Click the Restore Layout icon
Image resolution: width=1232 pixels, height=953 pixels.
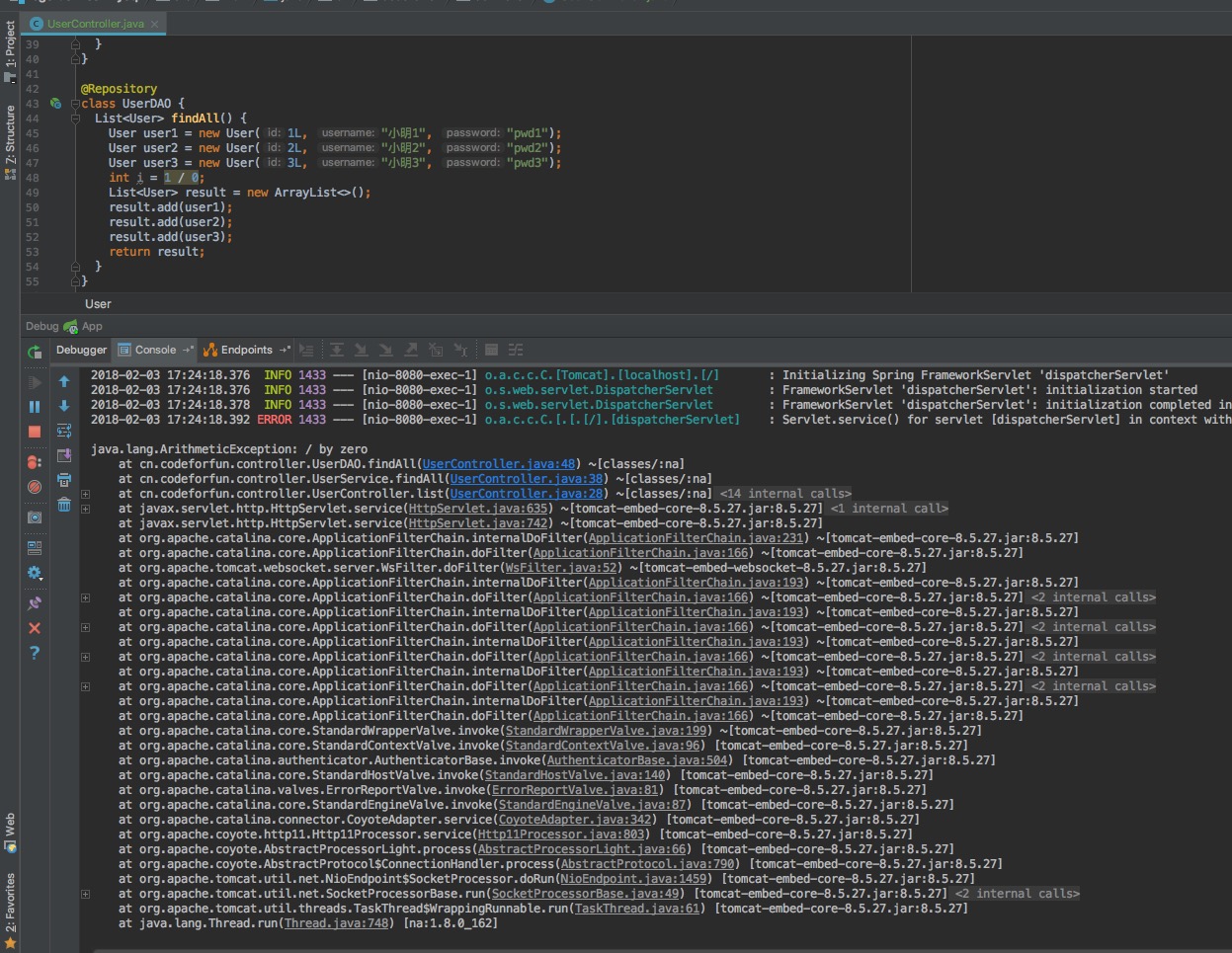click(35, 548)
